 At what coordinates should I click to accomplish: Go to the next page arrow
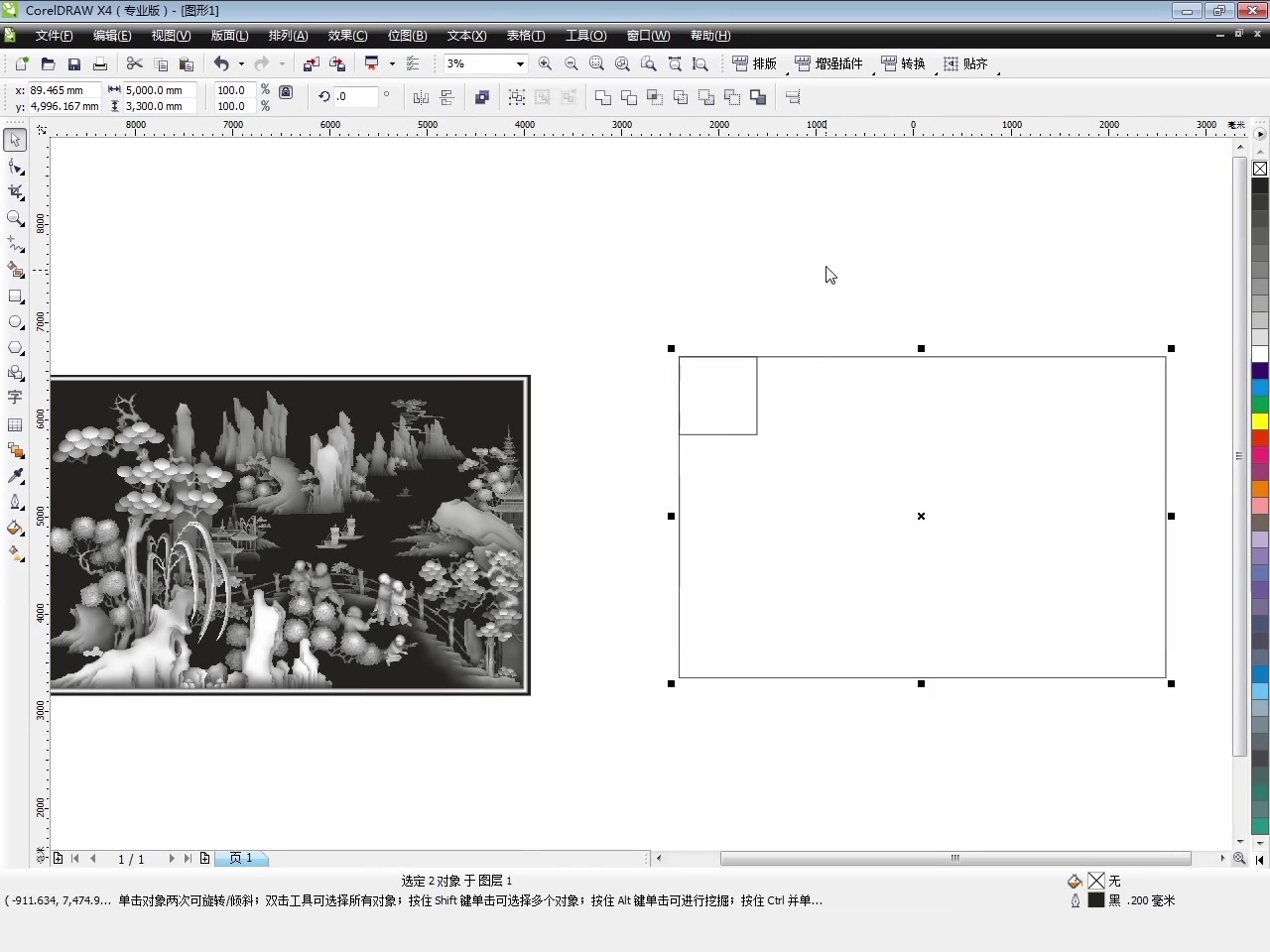click(171, 859)
